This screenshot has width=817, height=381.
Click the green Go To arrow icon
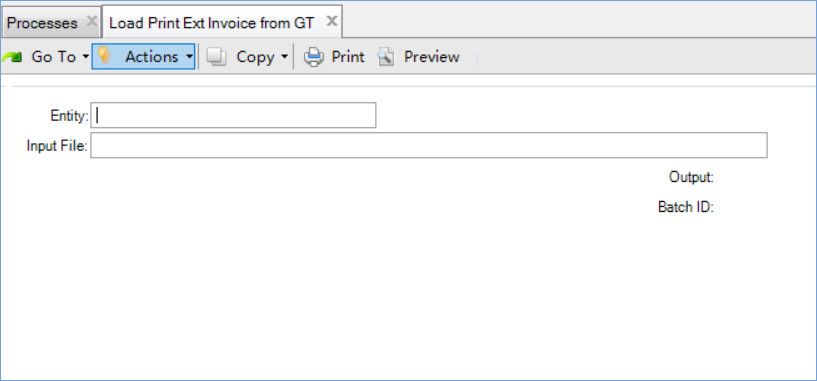pyautogui.click(x=11, y=57)
